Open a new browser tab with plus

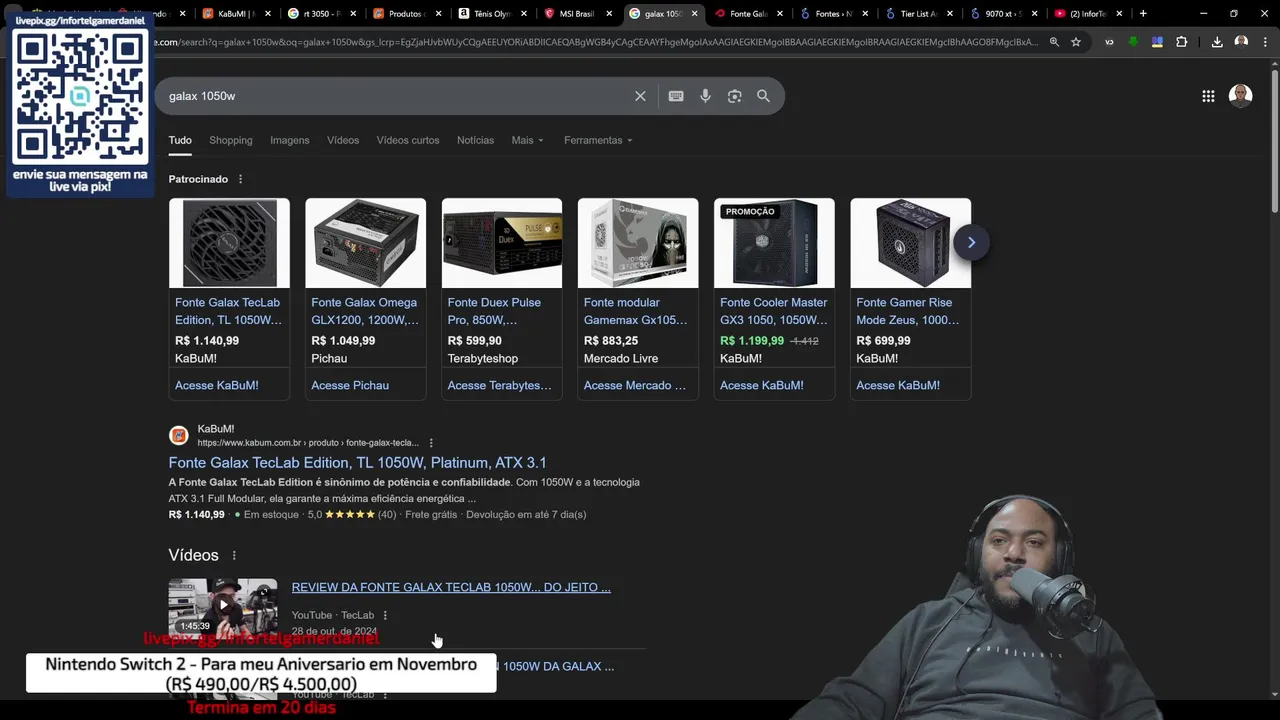point(1143,14)
